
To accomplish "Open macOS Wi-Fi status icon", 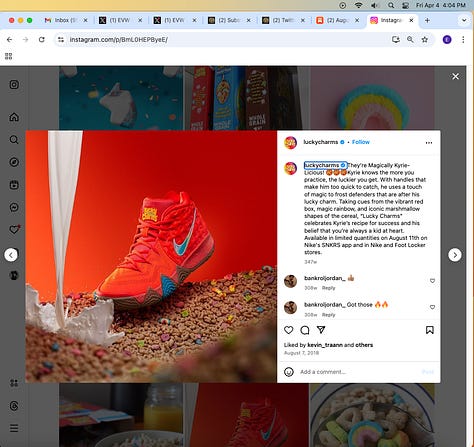I will click(359, 5).
